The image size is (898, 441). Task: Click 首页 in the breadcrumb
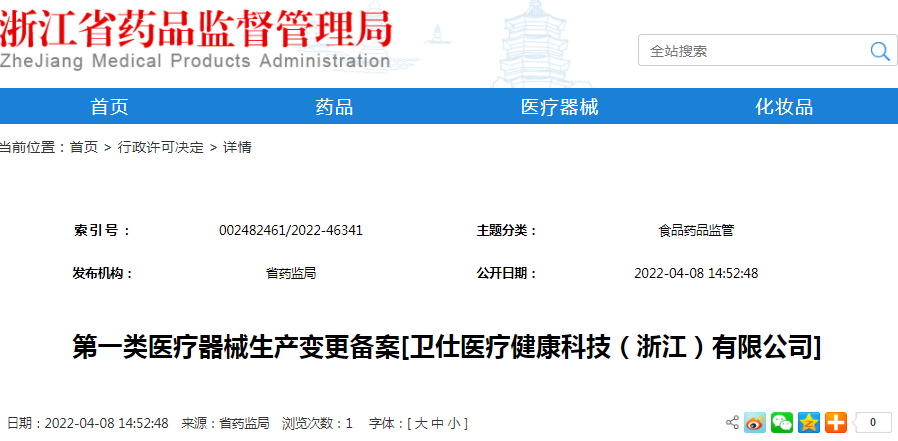84,148
